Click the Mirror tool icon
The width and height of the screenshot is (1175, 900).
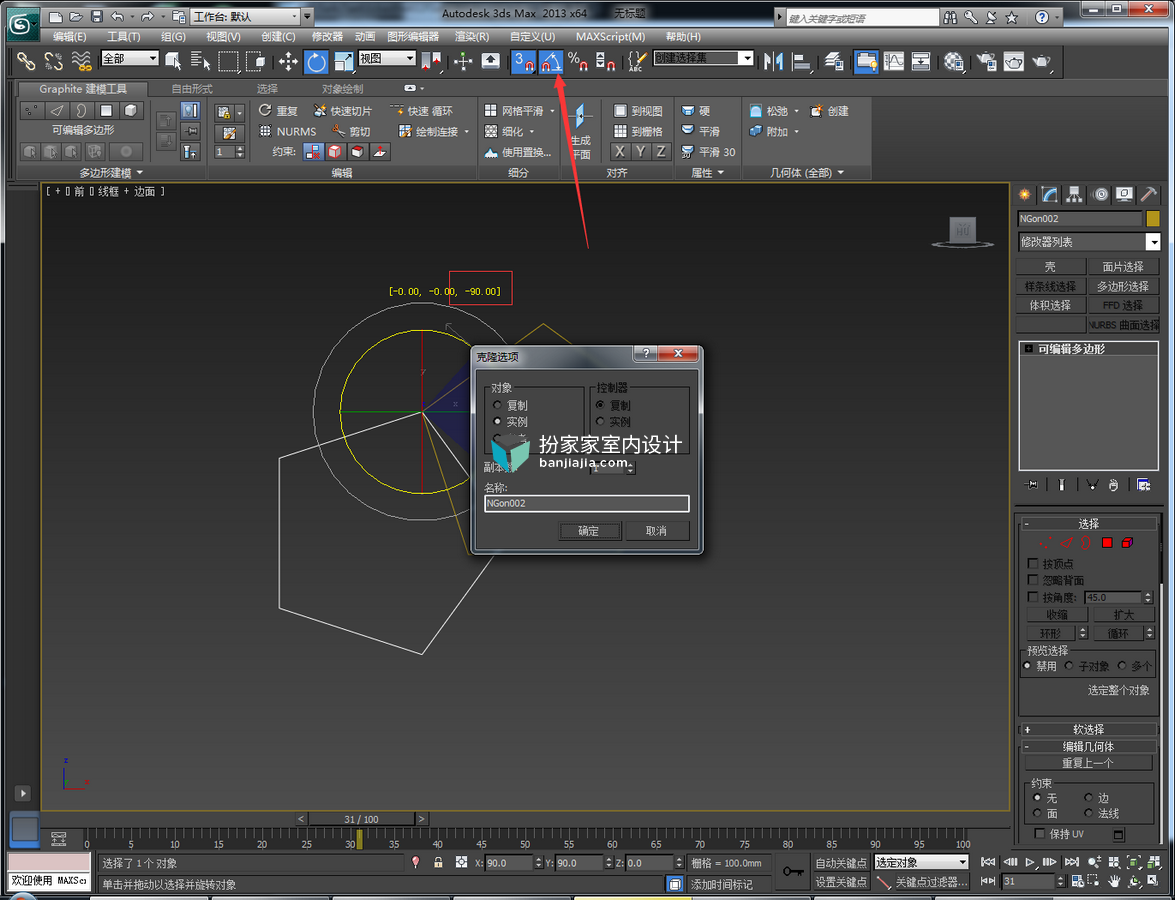point(773,61)
